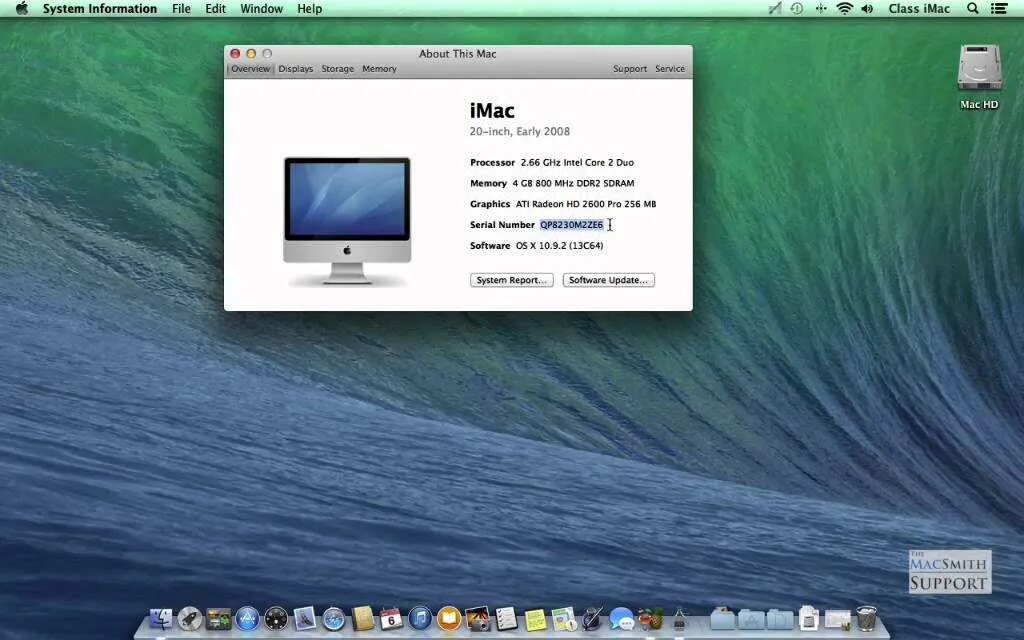Click the Software Update... button

tap(609, 280)
